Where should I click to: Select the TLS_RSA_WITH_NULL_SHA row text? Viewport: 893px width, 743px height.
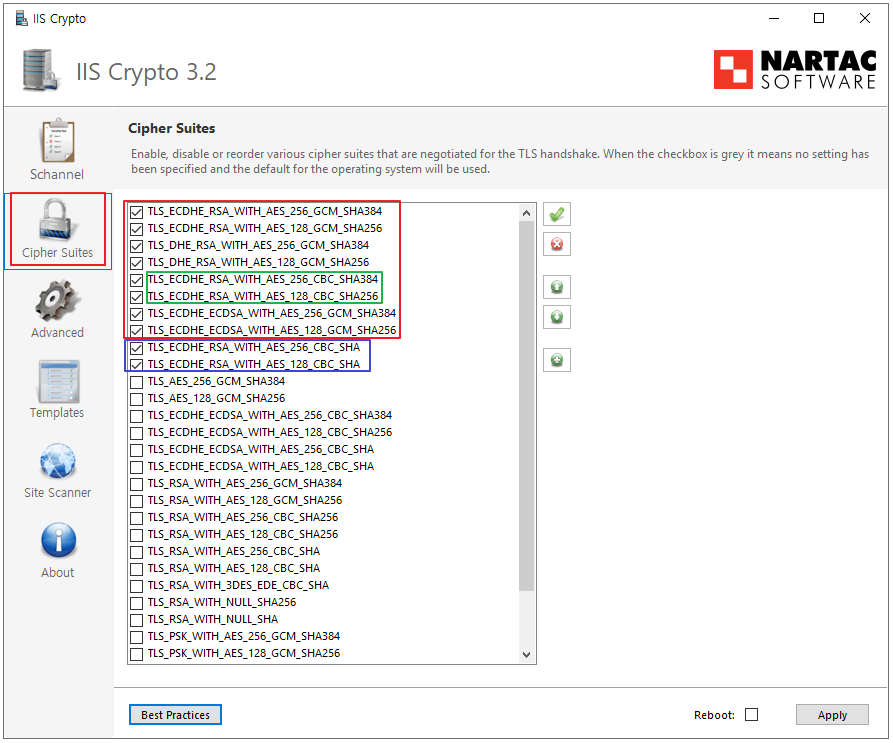[x=213, y=619]
